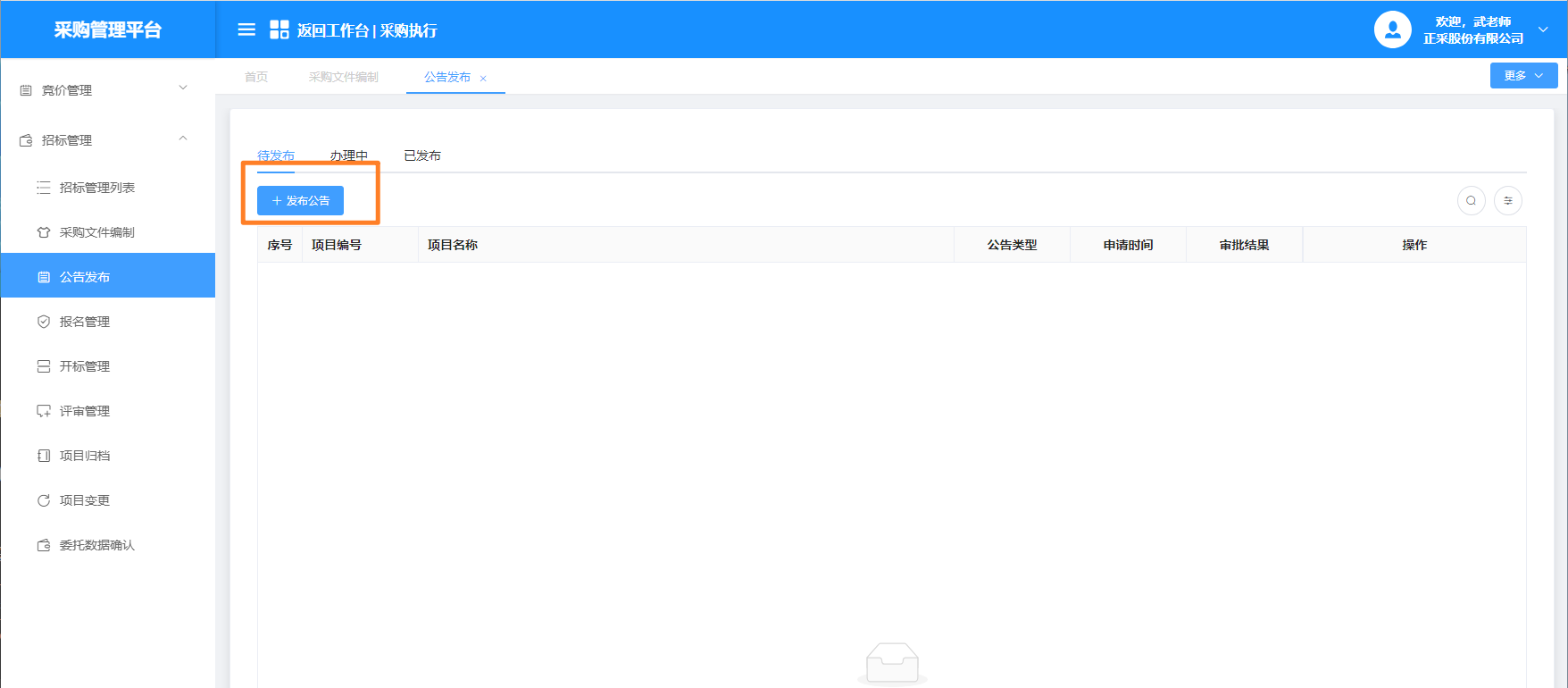Click the 发布公告 button
Image resolution: width=1568 pixels, height=688 pixels.
(300, 201)
